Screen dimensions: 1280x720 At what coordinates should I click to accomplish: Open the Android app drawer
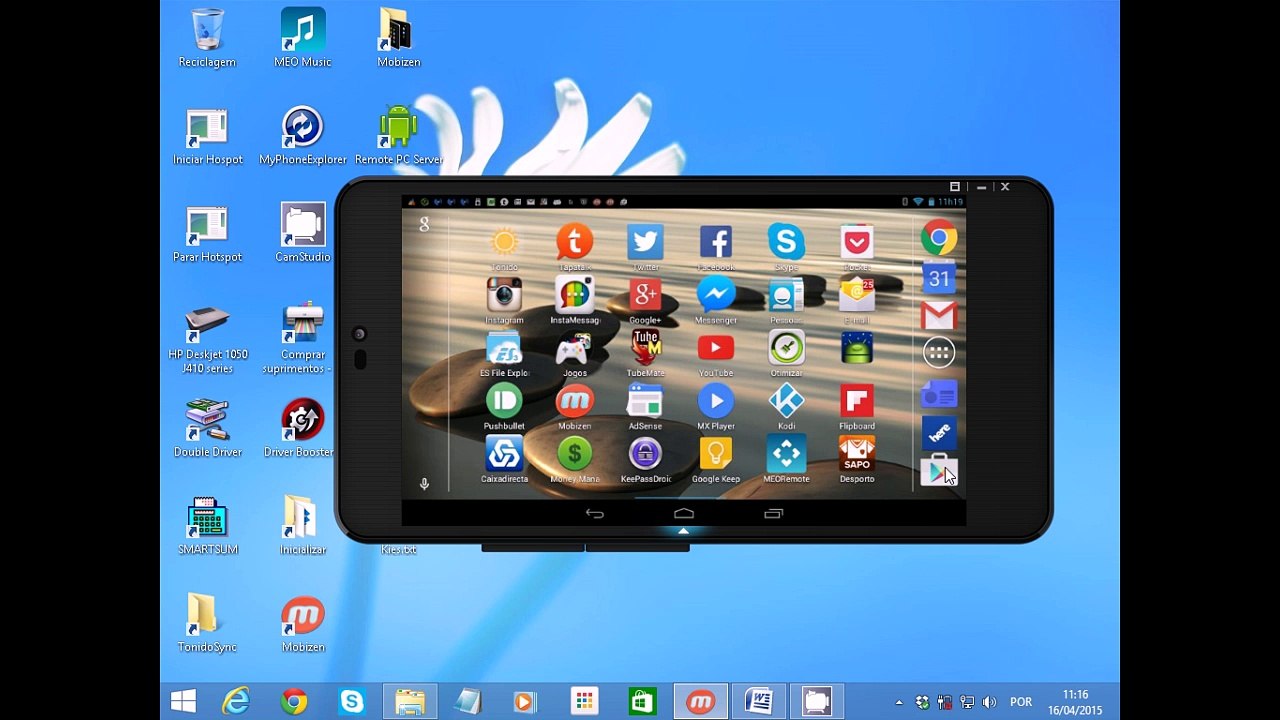tap(939, 352)
